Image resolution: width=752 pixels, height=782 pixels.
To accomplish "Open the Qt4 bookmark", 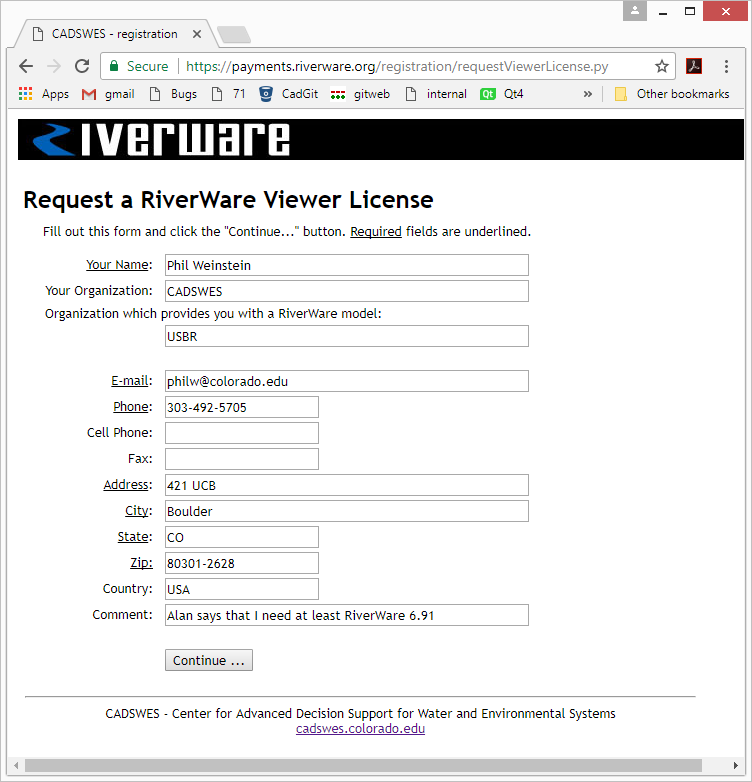I will (502, 94).
